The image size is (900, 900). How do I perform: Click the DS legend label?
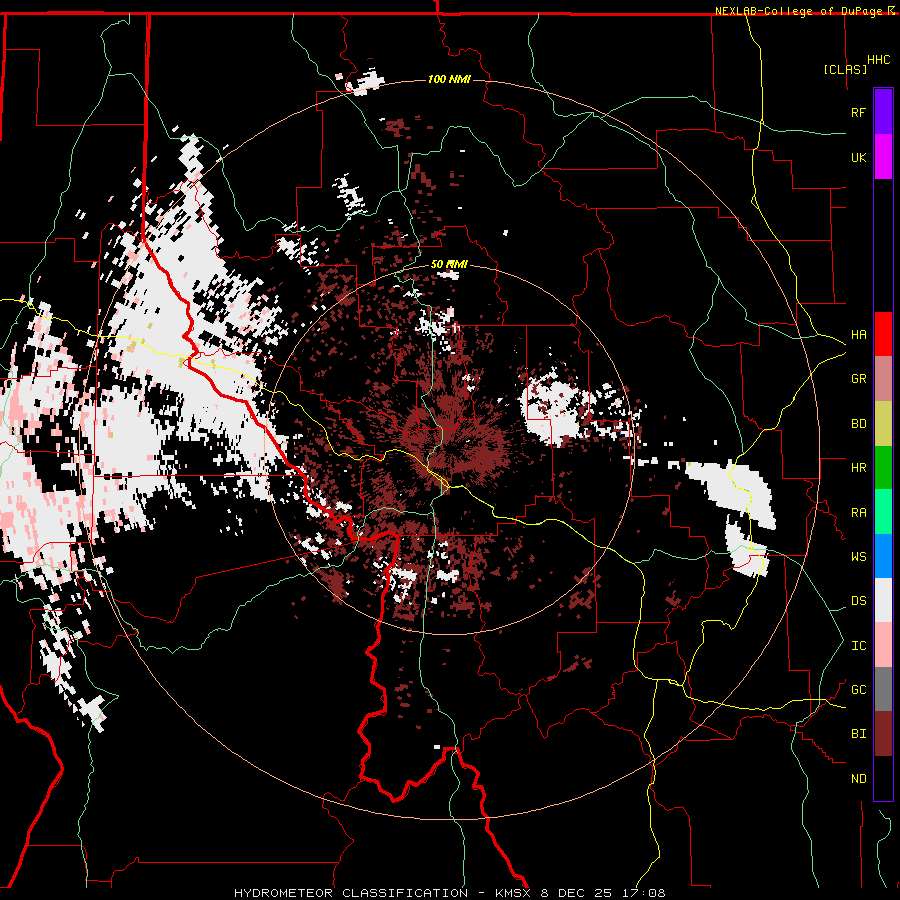pyautogui.click(x=859, y=601)
